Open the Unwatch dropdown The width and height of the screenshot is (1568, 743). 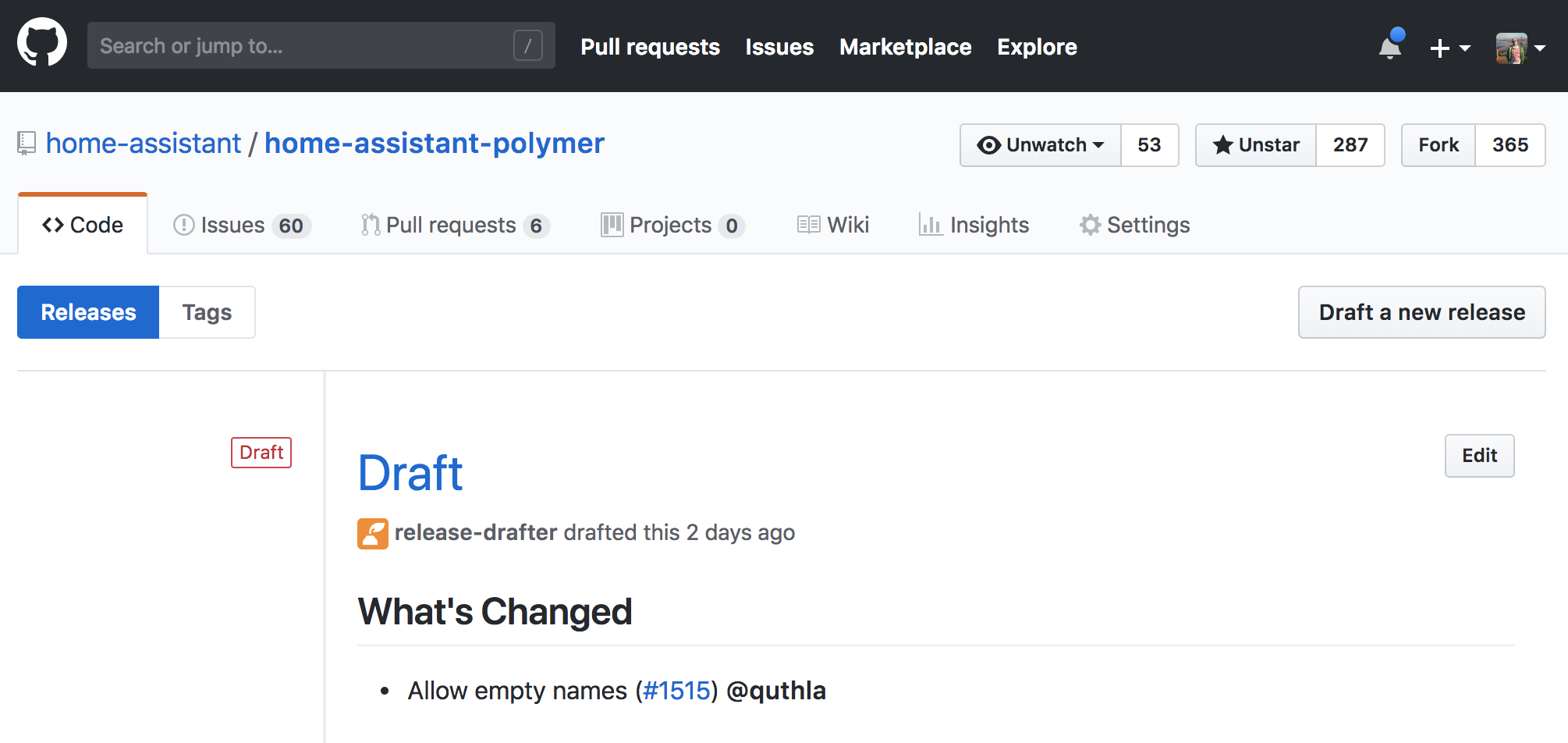click(1040, 145)
